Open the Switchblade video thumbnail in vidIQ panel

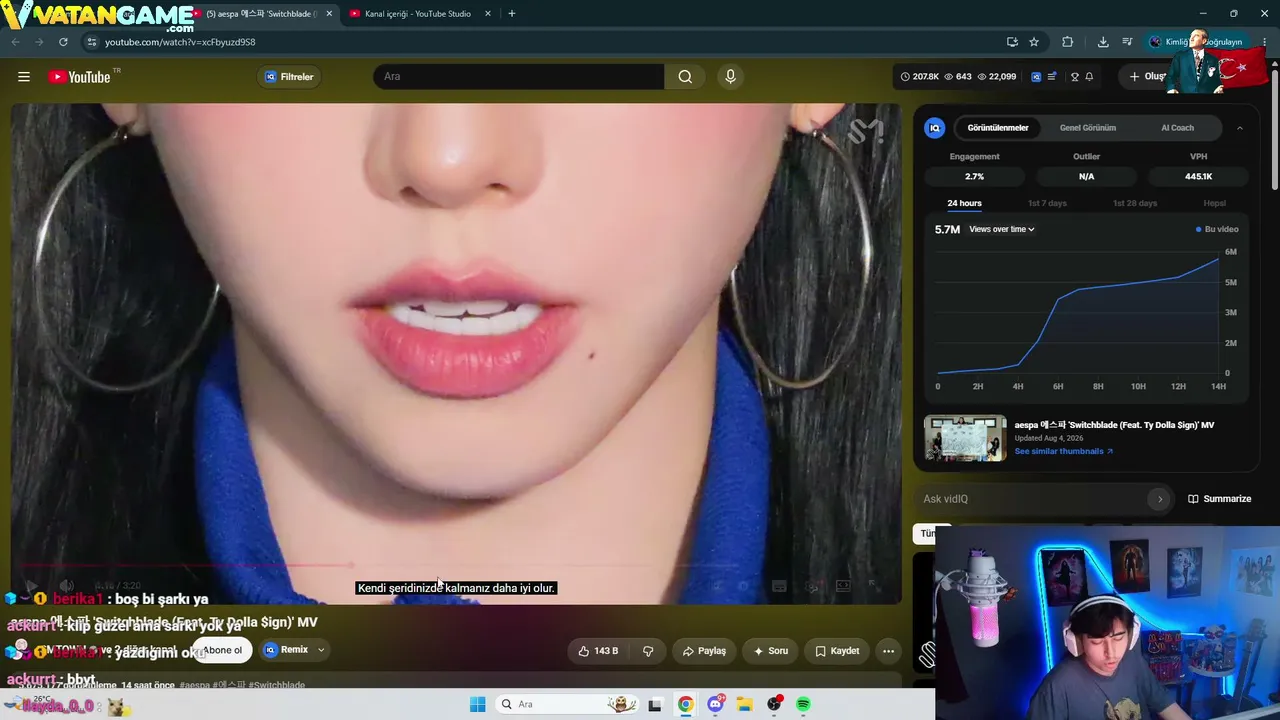click(x=965, y=438)
